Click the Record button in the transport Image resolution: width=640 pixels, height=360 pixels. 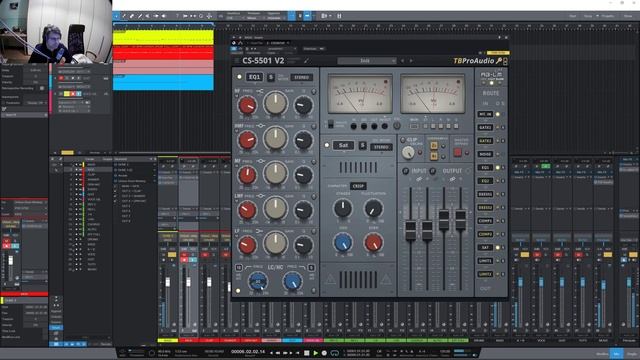pos(324,353)
